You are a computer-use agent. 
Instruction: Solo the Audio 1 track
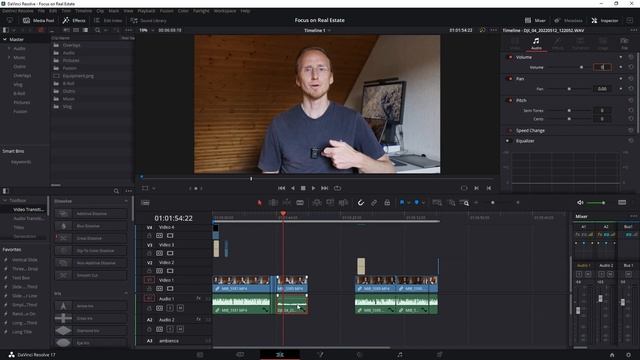[x=170, y=308]
